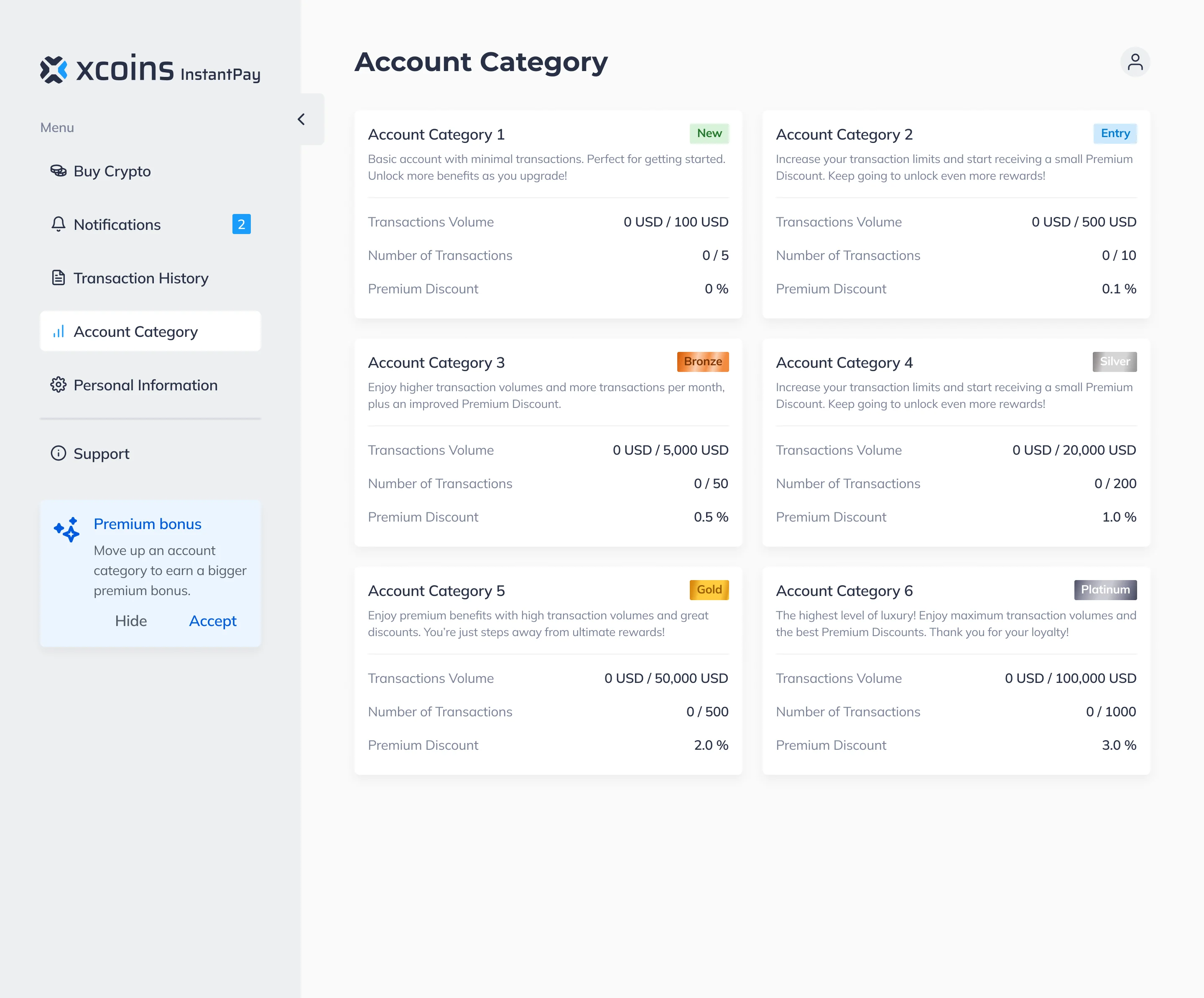The width and height of the screenshot is (1204, 998).
Task: Click the 3.0 % premium discount value
Action: coord(1119,745)
